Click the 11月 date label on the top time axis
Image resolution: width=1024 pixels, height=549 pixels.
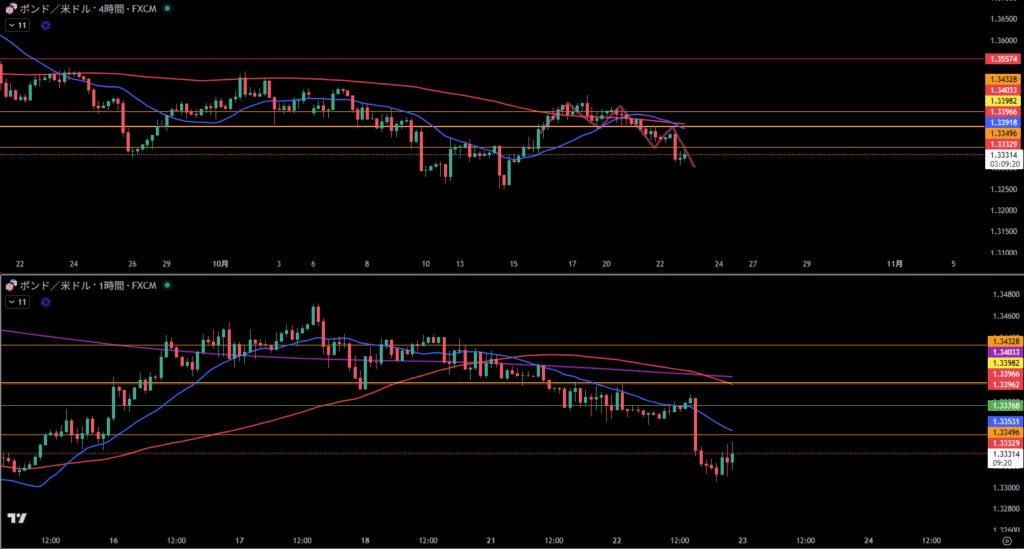[896, 265]
